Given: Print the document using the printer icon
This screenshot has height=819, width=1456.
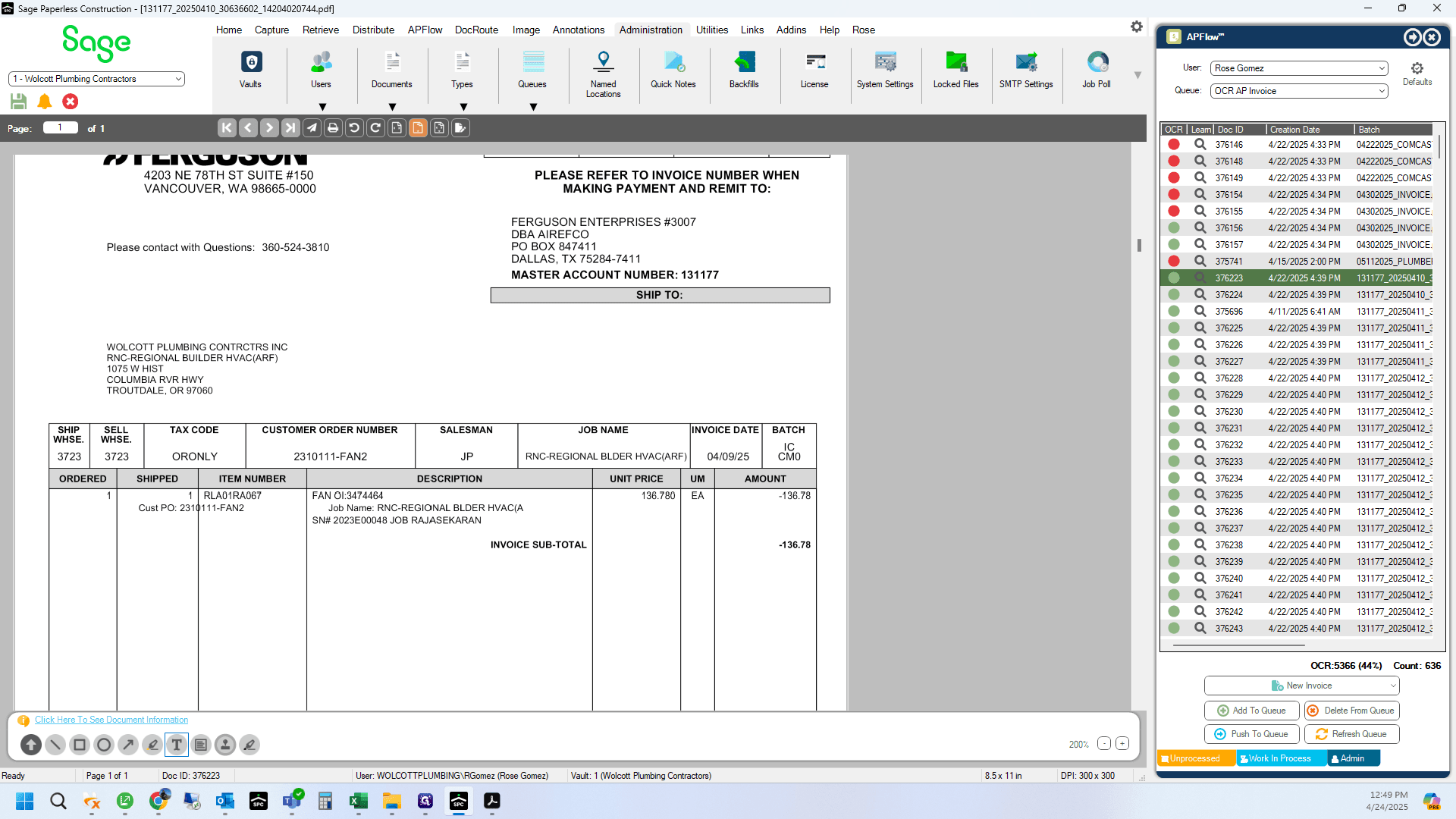Looking at the screenshot, I should click(x=333, y=128).
